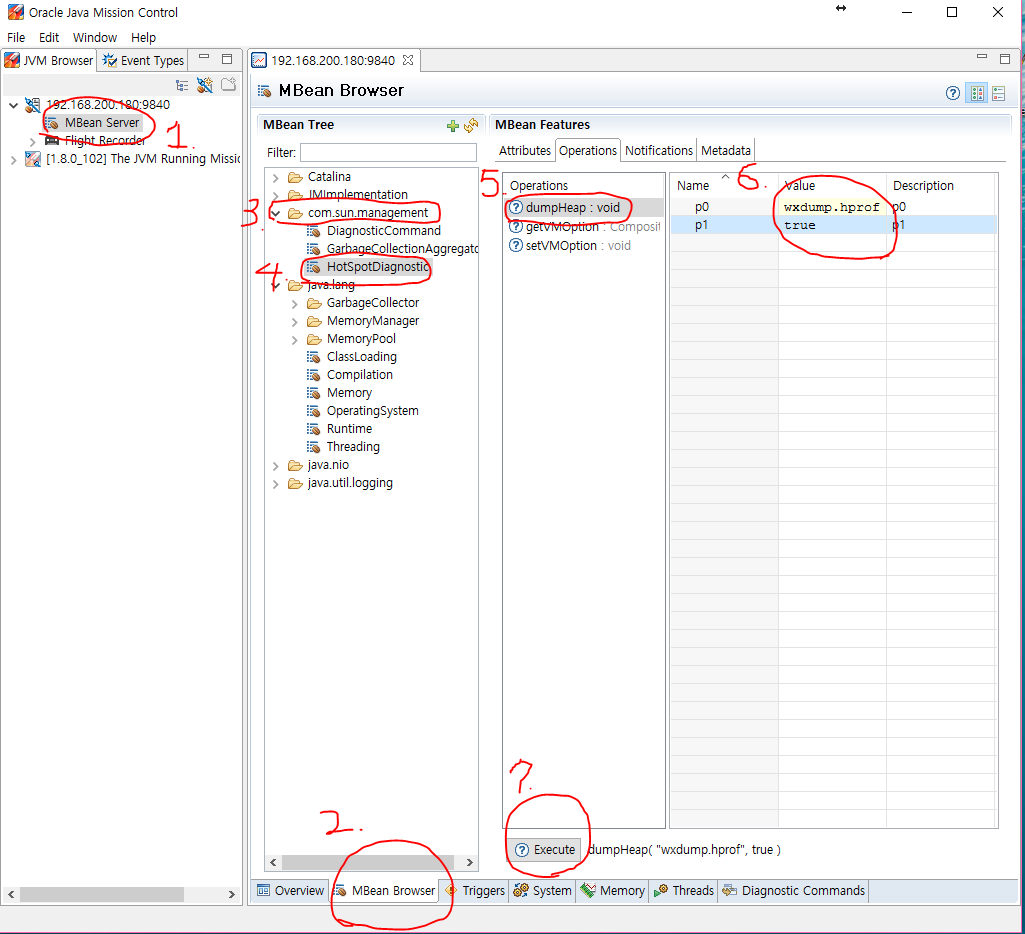Open the Triggers bottom tab
Viewport: 1025px width, 934px height.
(x=475, y=890)
